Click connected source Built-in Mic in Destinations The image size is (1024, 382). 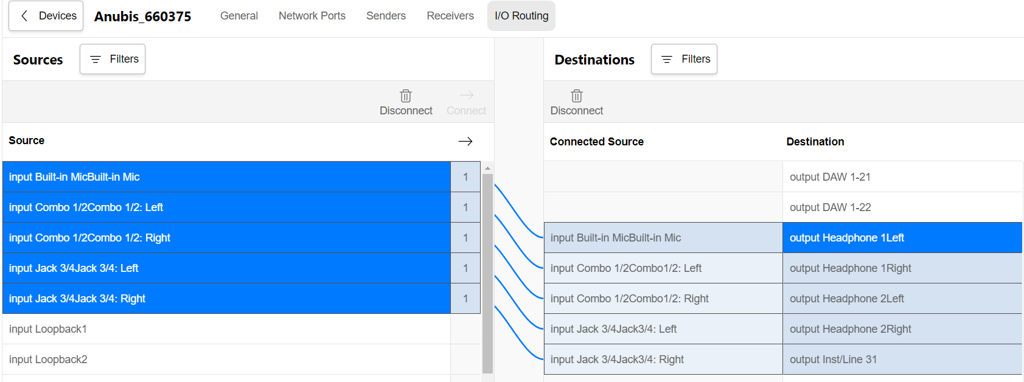click(x=663, y=238)
